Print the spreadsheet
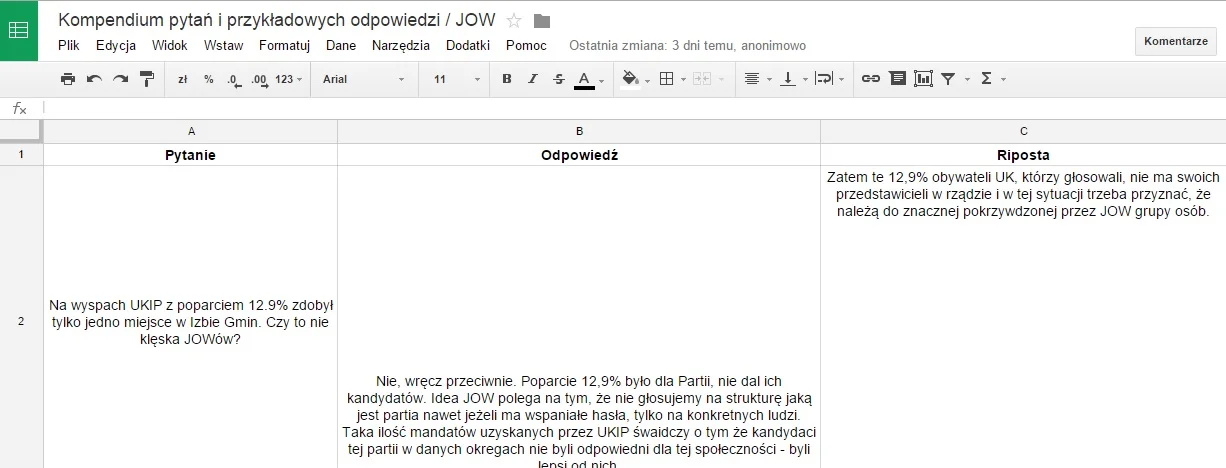Viewport: 1226px width, 468px height. coord(68,79)
